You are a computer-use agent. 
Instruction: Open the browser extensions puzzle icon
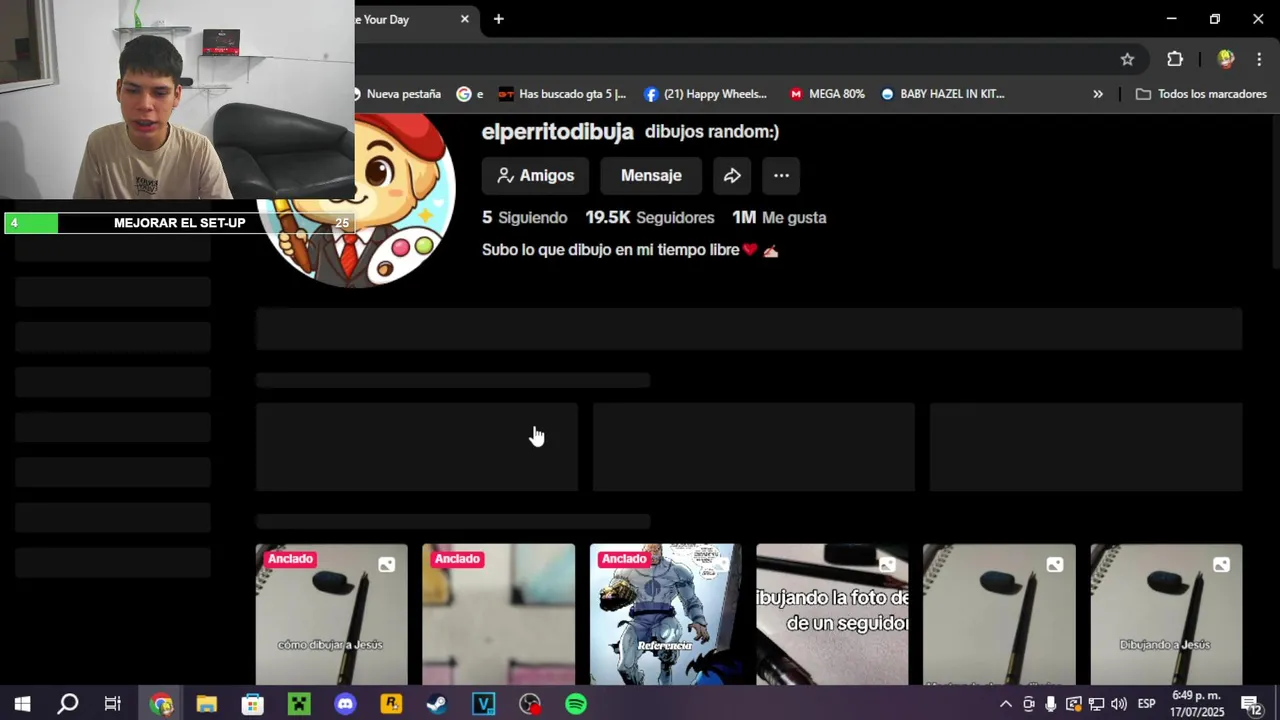pos(1175,59)
